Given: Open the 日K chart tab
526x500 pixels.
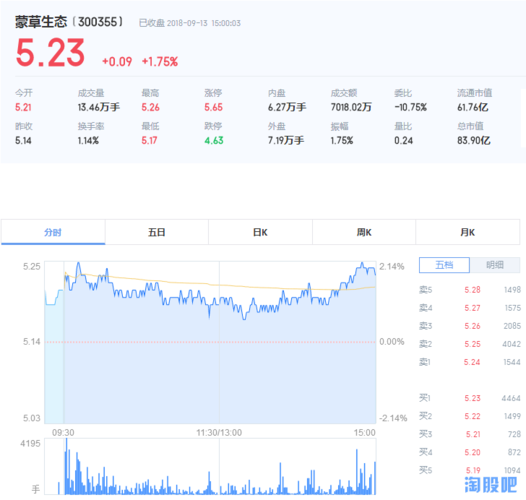Looking at the screenshot, I should point(260,232).
